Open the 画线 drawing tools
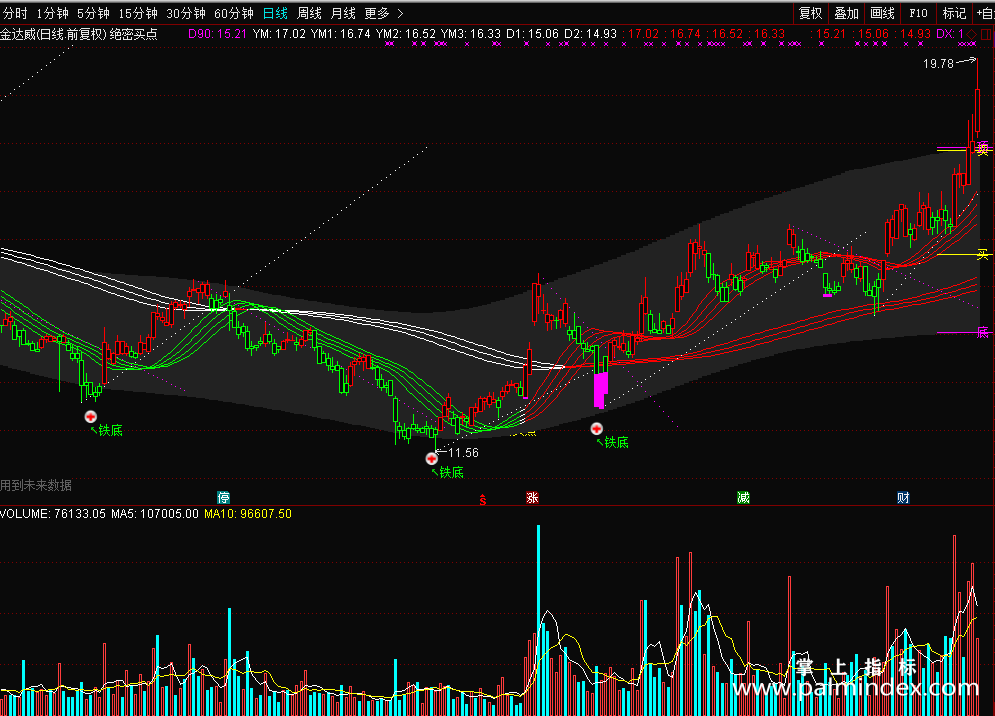 883,13
